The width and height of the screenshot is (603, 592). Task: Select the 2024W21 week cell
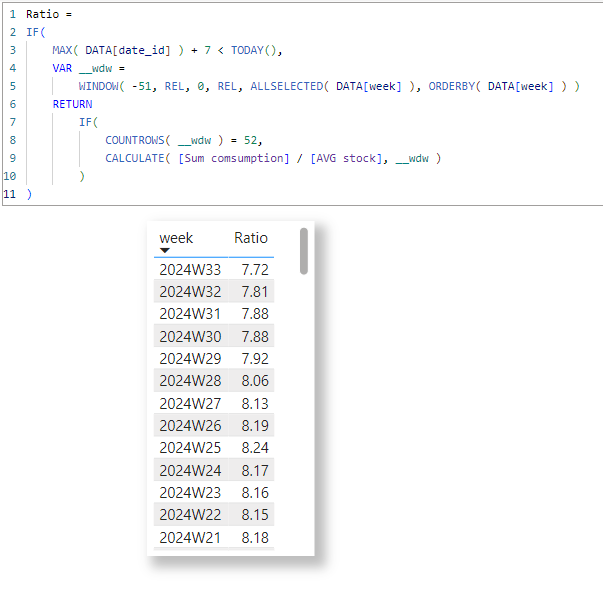coord(190,537)
